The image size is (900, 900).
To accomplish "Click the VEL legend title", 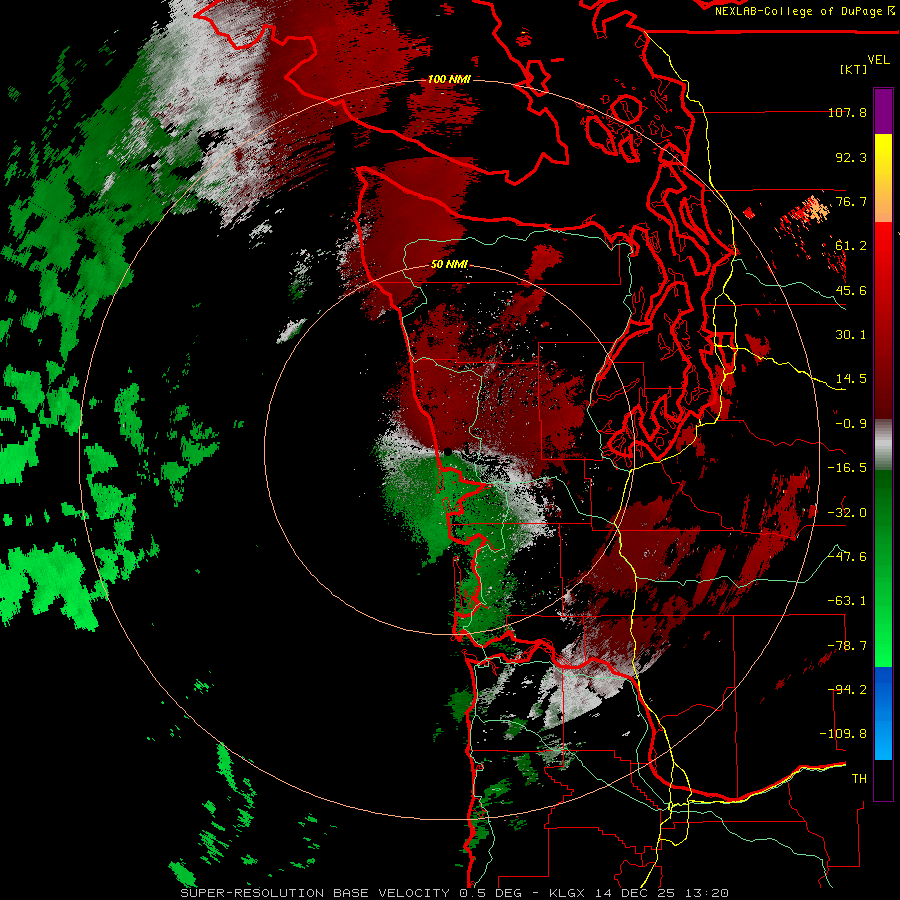I will click(x=878, y=59).
